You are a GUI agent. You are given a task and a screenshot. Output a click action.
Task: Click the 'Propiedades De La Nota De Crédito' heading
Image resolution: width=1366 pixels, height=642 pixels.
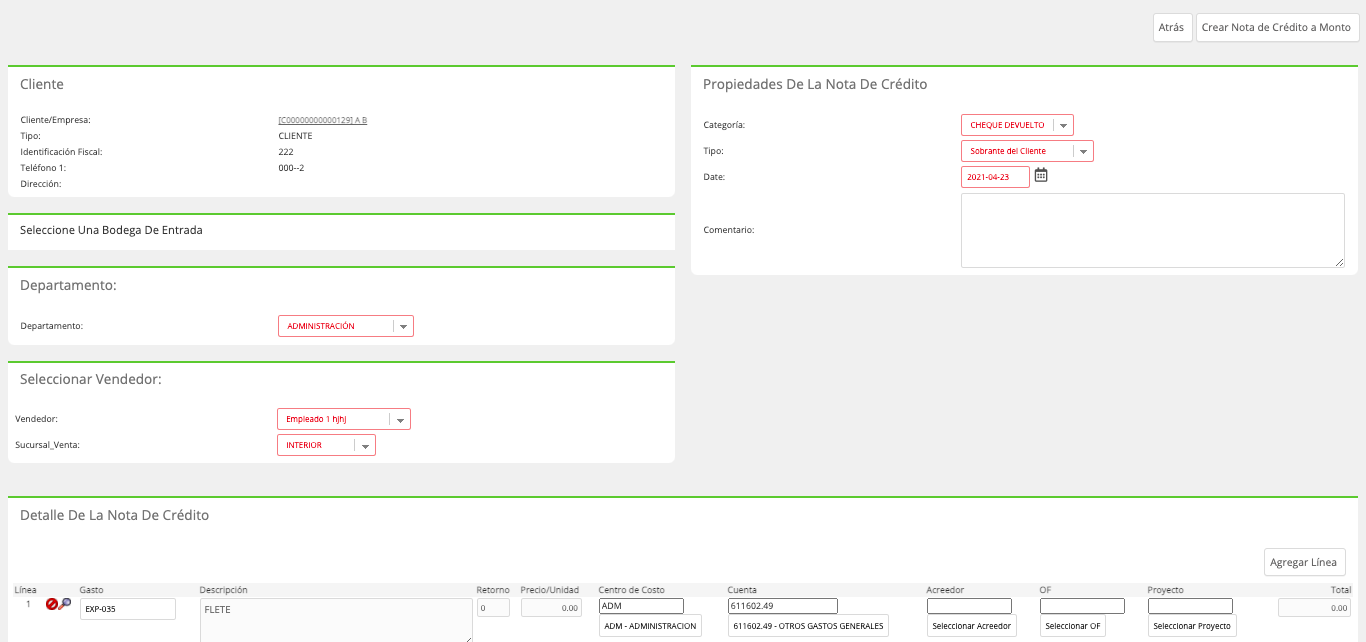[815, 84]
